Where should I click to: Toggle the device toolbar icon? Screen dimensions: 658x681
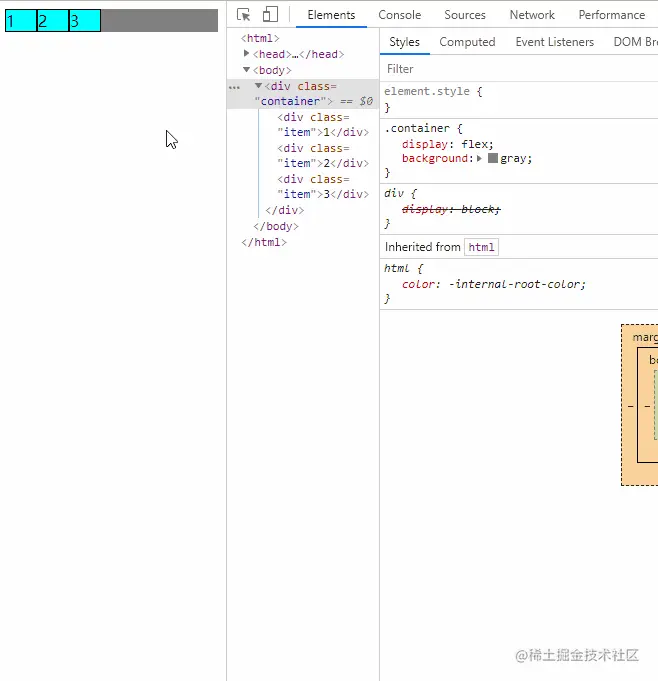tap(270, 14)
